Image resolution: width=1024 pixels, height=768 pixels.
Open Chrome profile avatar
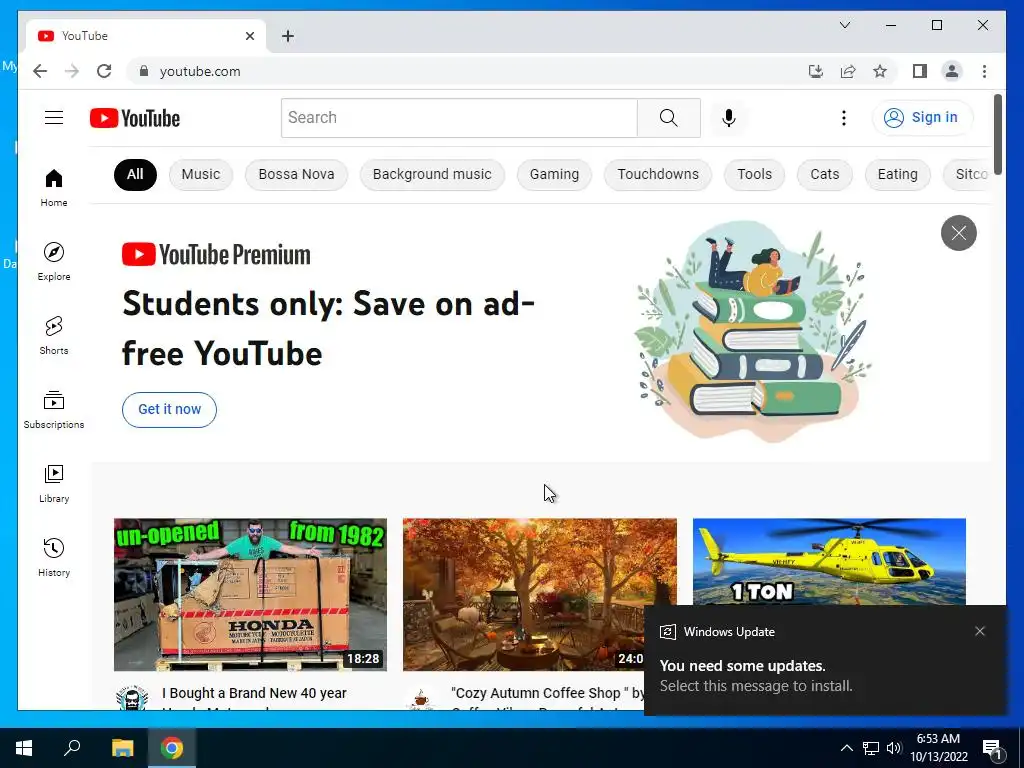pyautogui.click(x=952, y=71)
